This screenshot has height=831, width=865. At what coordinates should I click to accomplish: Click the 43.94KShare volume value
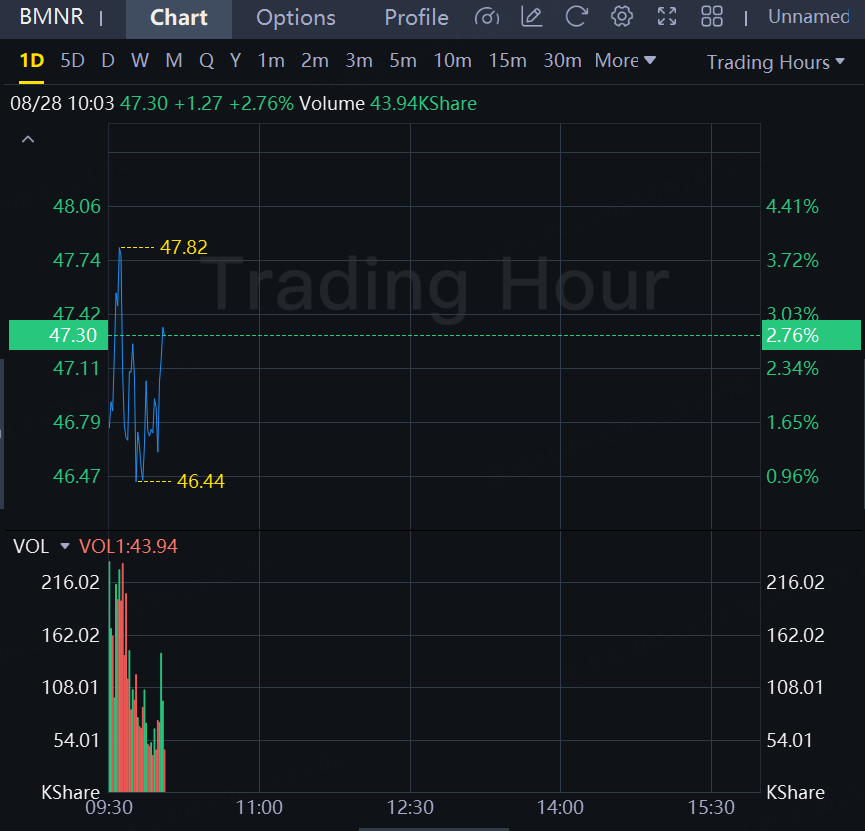[x=423, y=104]
